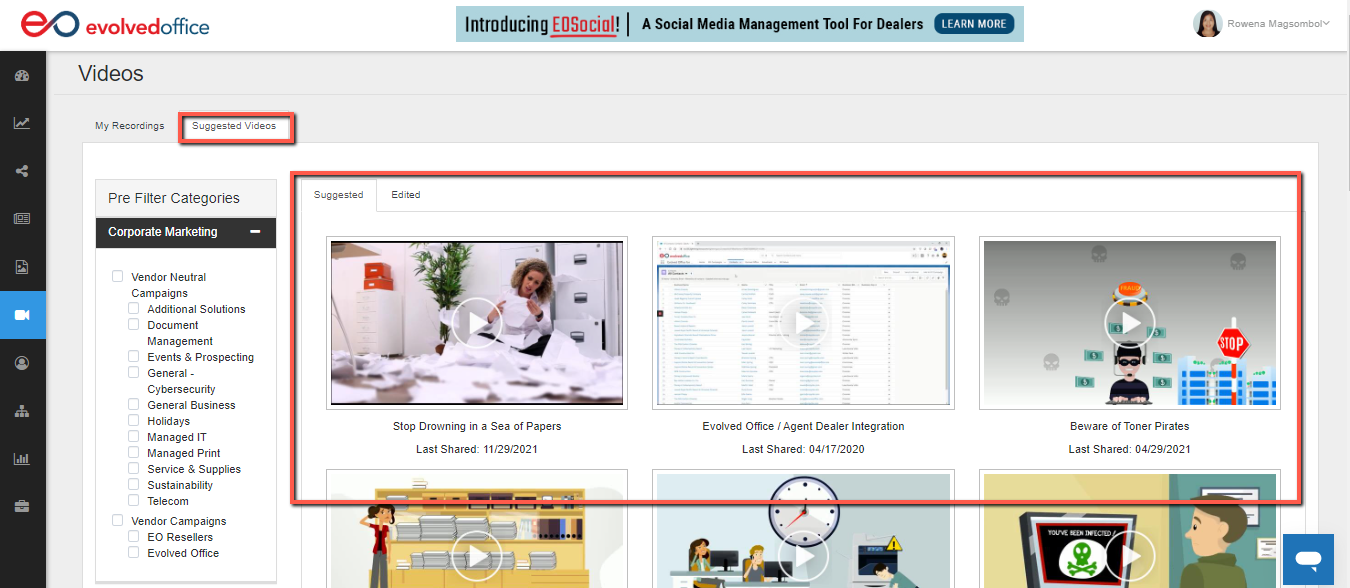Collapse the Corporate Marketing section minus icon
Image resolution: width=1350 pixels, height=588 pixels.
(x=255, y=232)
